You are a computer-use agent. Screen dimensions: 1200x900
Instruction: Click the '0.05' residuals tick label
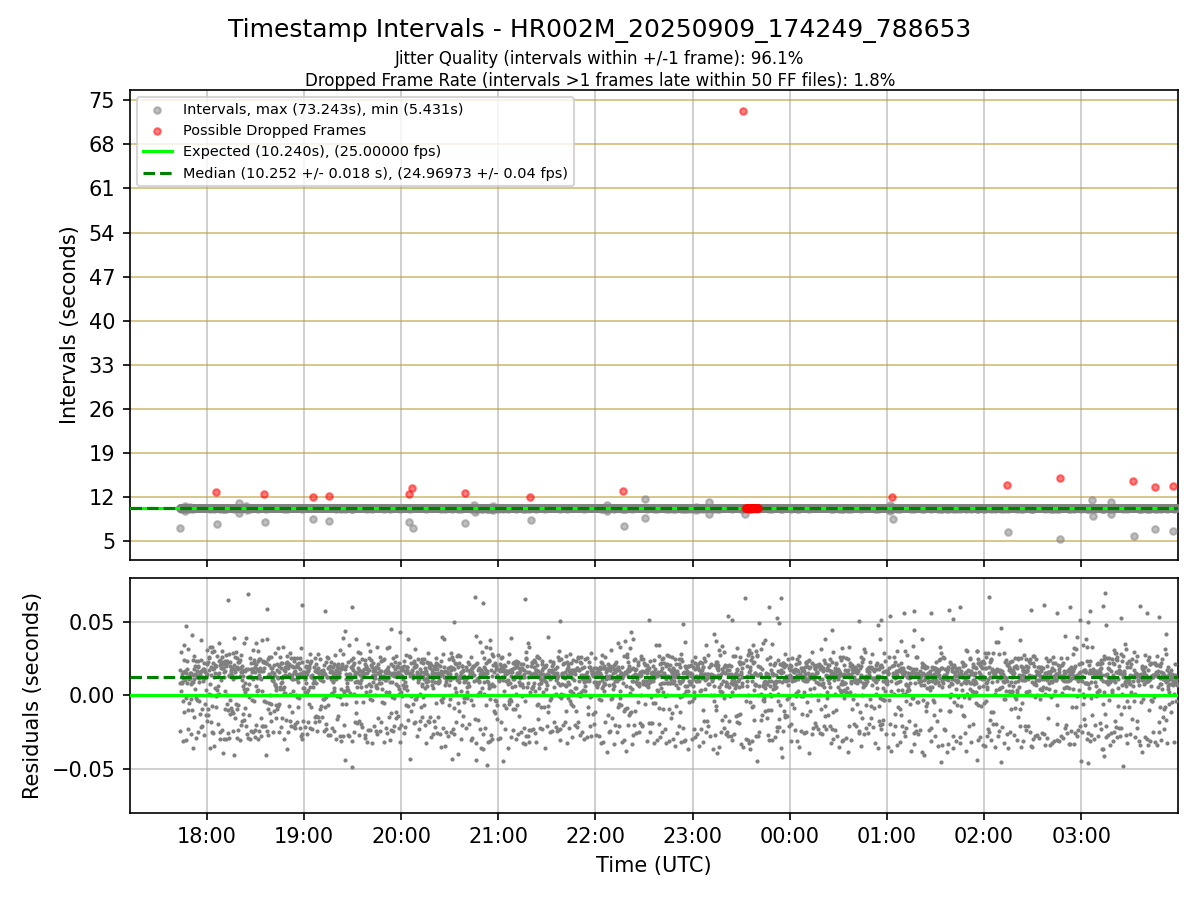pos(92,622)
